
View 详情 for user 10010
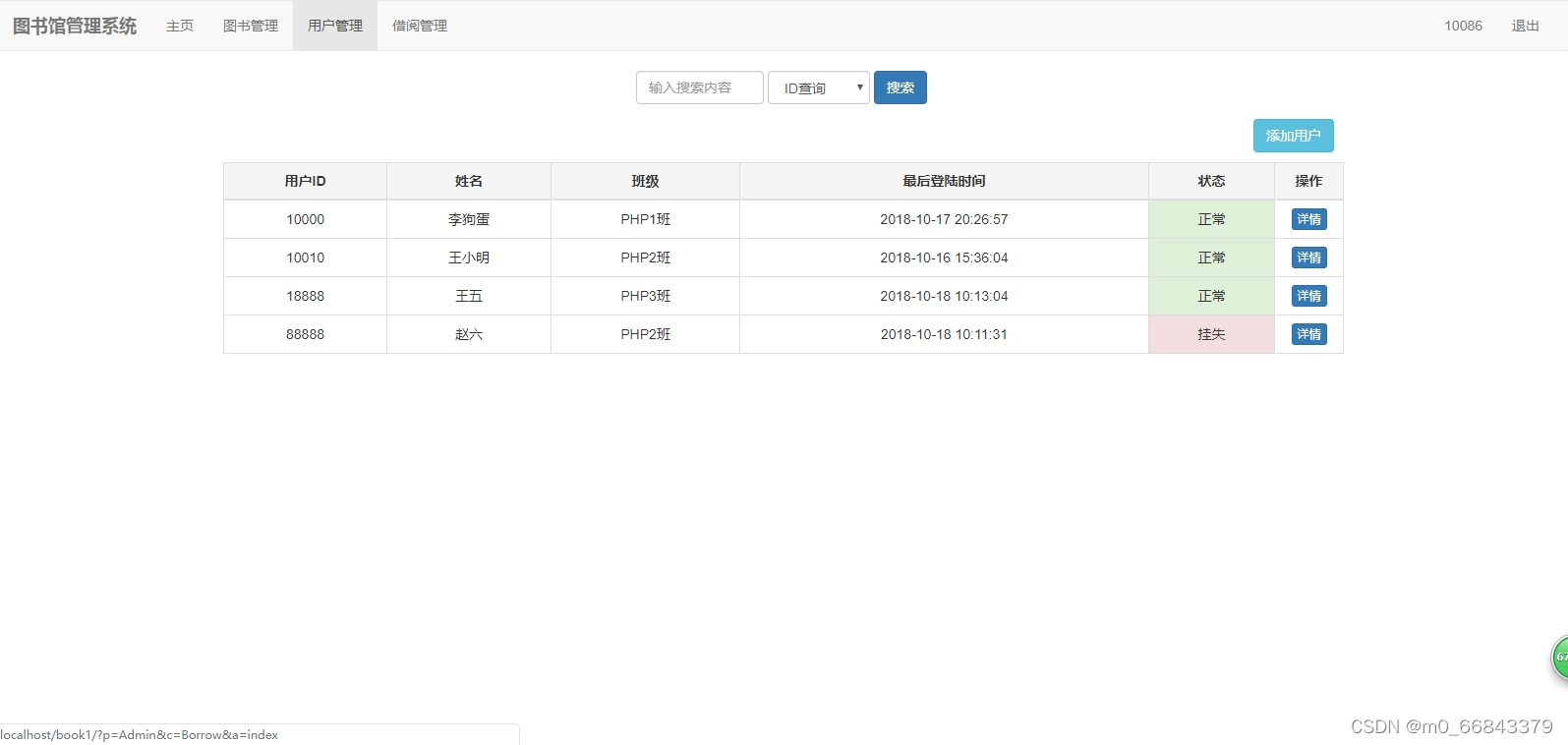pos(1308,258)
